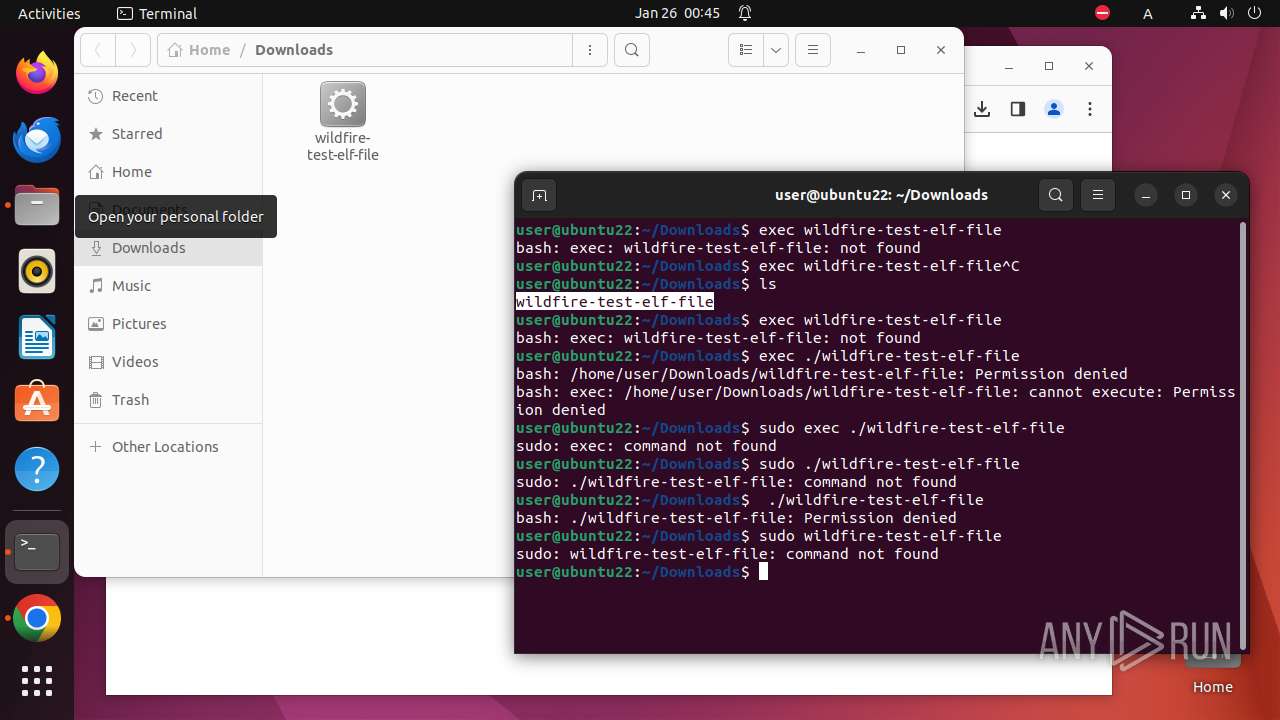Open the Terminal app menu in top bar
Screen dimensions: 1280x720
point(157,13)
